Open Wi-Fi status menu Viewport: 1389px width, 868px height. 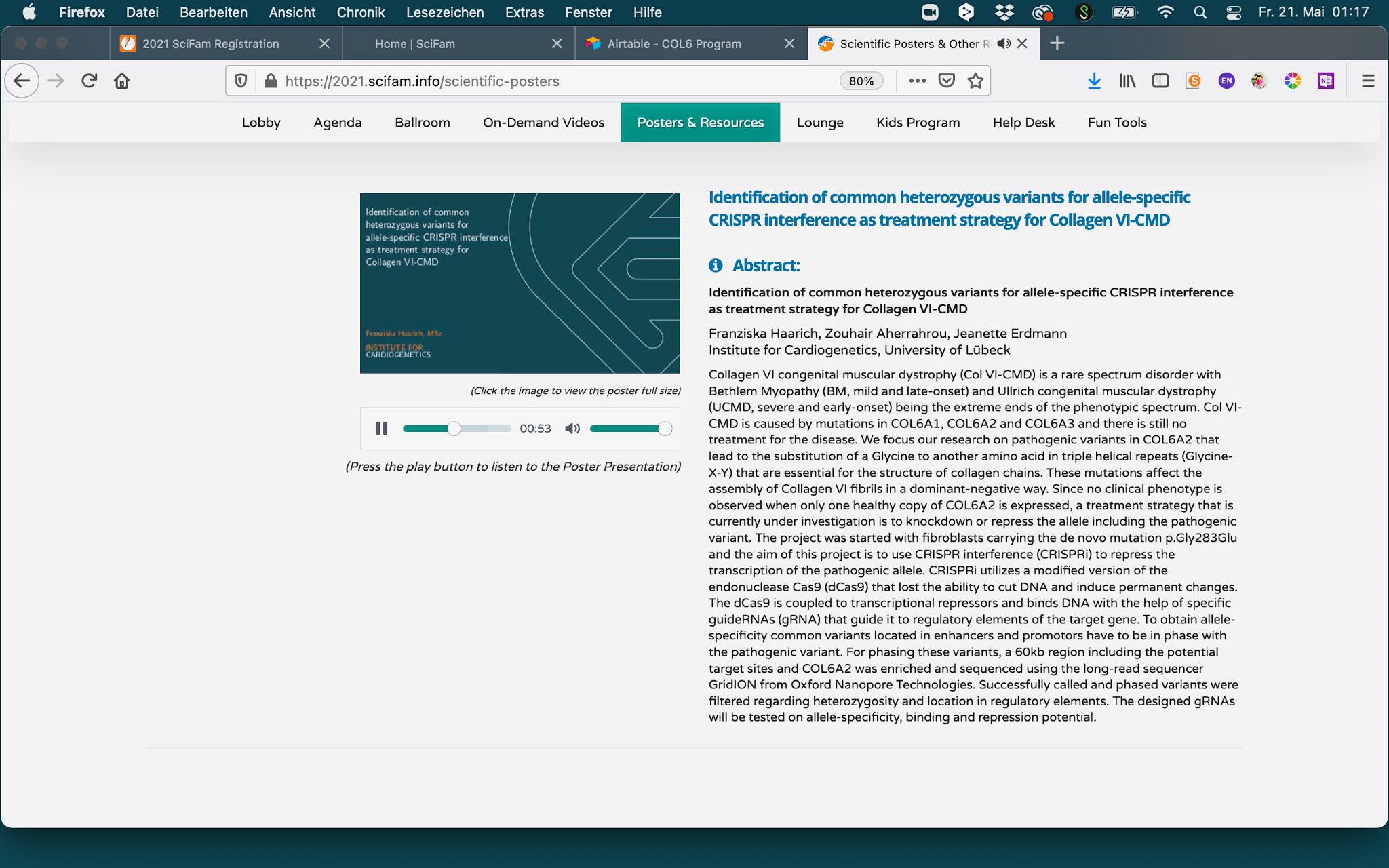[x=1165, y=12]
